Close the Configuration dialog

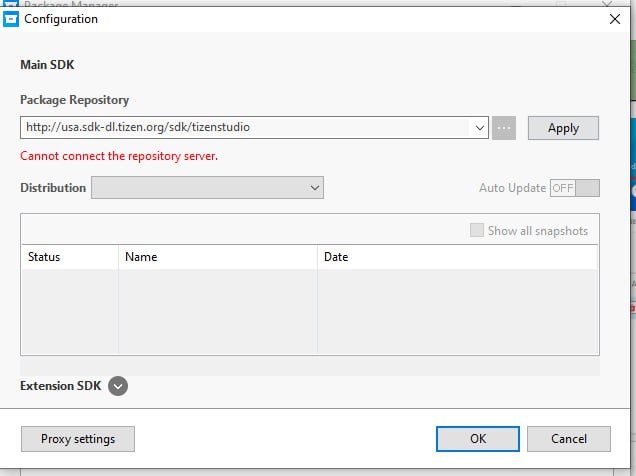coord(614,19)
